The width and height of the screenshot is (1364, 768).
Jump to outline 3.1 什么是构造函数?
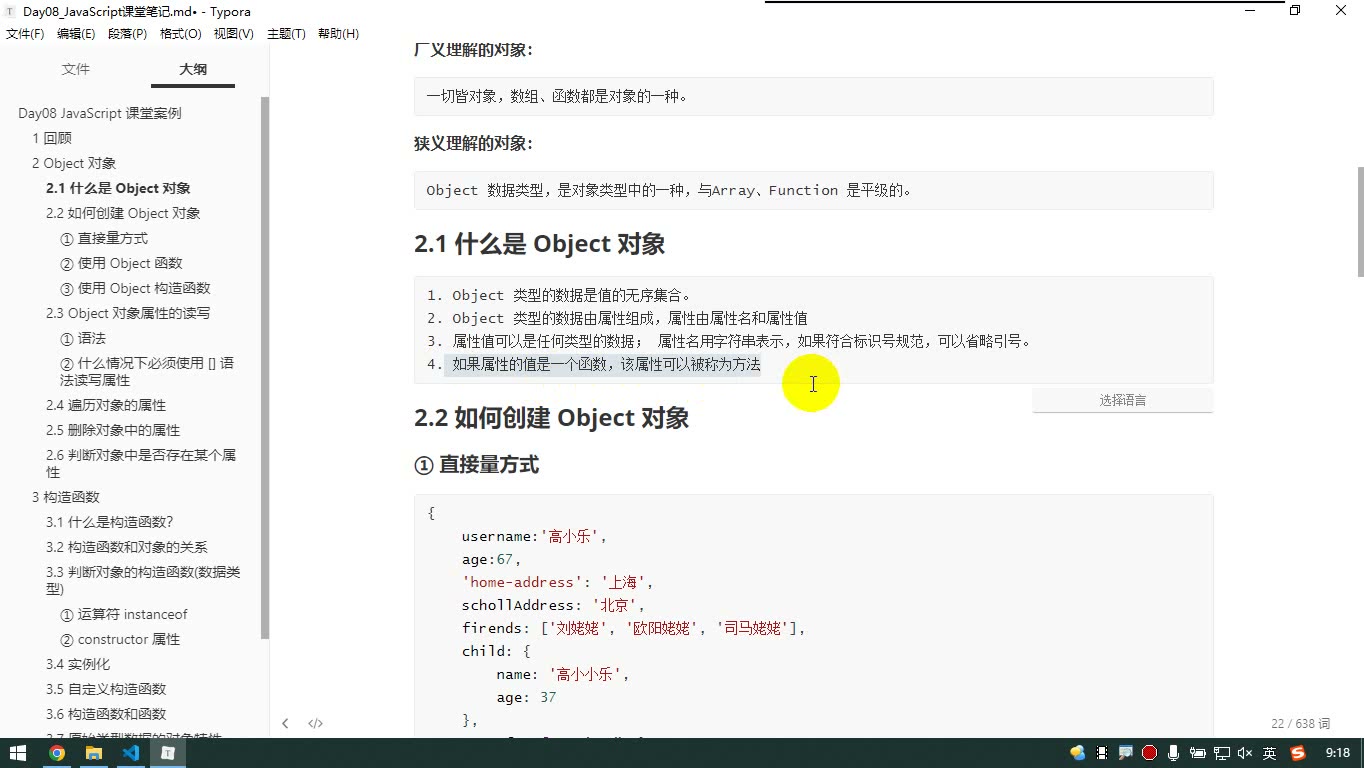pyautogui.click(x=110, y=522)
